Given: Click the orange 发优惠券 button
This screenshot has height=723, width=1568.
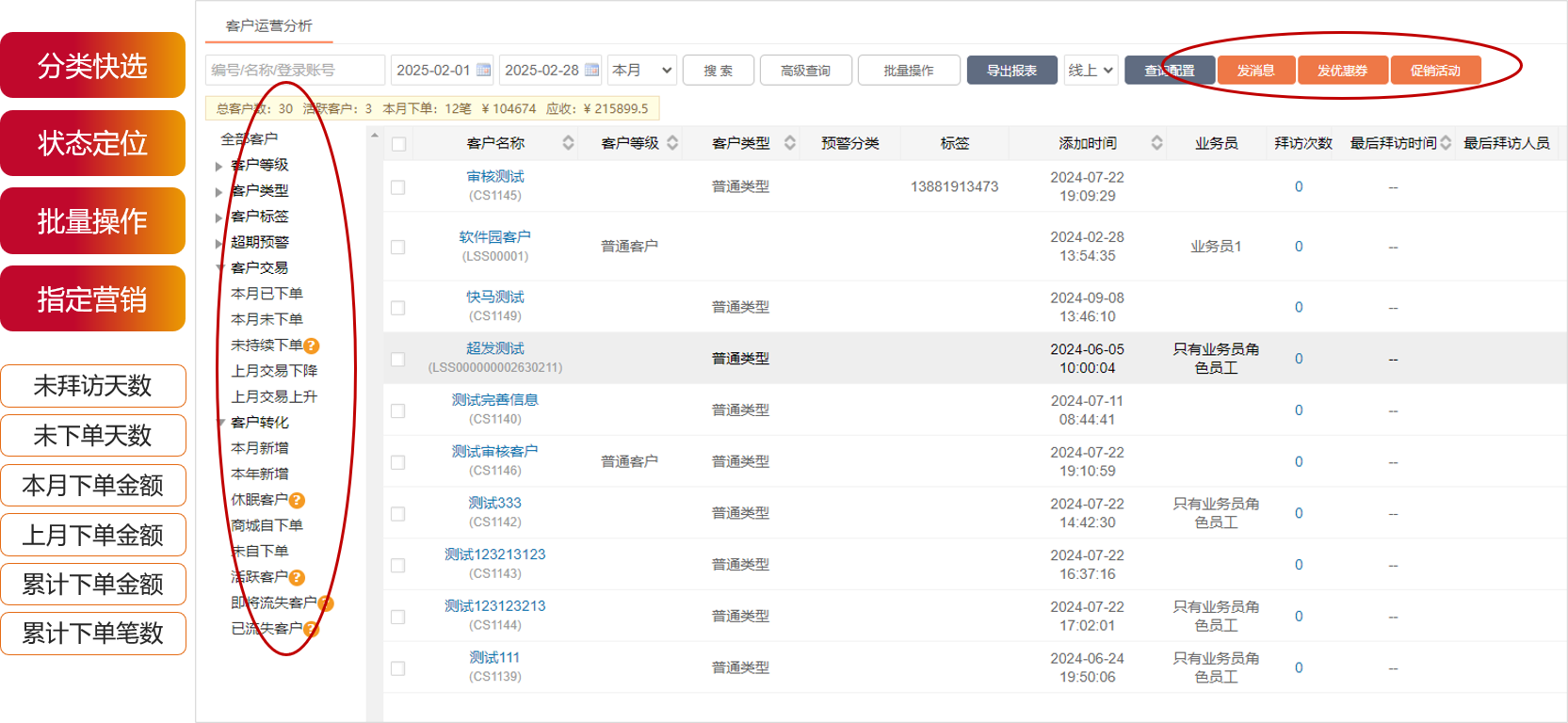Looking at the screenshot, I should click(1341, 71).
